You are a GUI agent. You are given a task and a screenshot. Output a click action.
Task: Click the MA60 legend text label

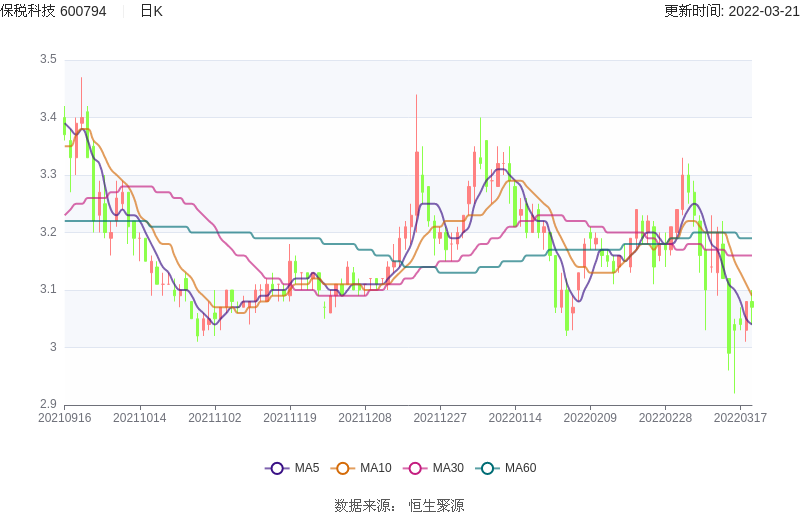(520, 468)
